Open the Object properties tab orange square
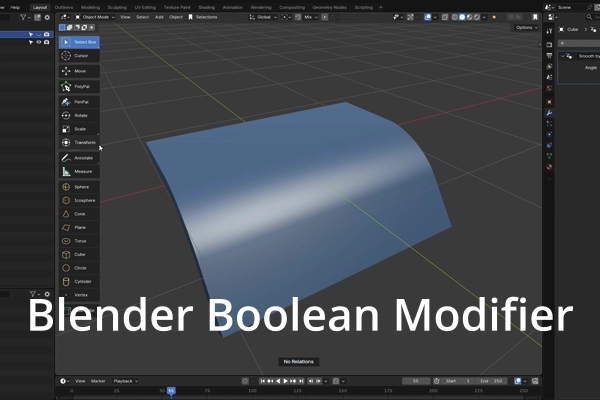The width and height of the screenshot is (600, 400). coord(549,102)
